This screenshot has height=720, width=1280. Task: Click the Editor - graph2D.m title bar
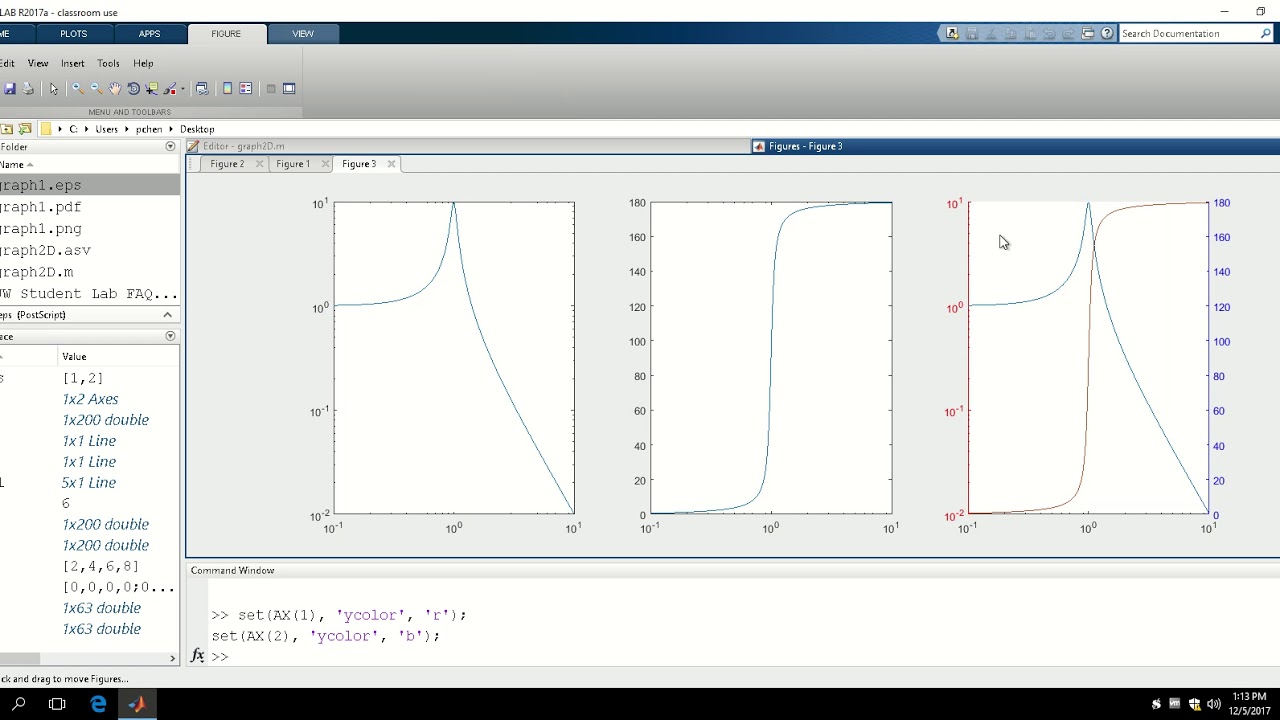click(x=467, y=146)
